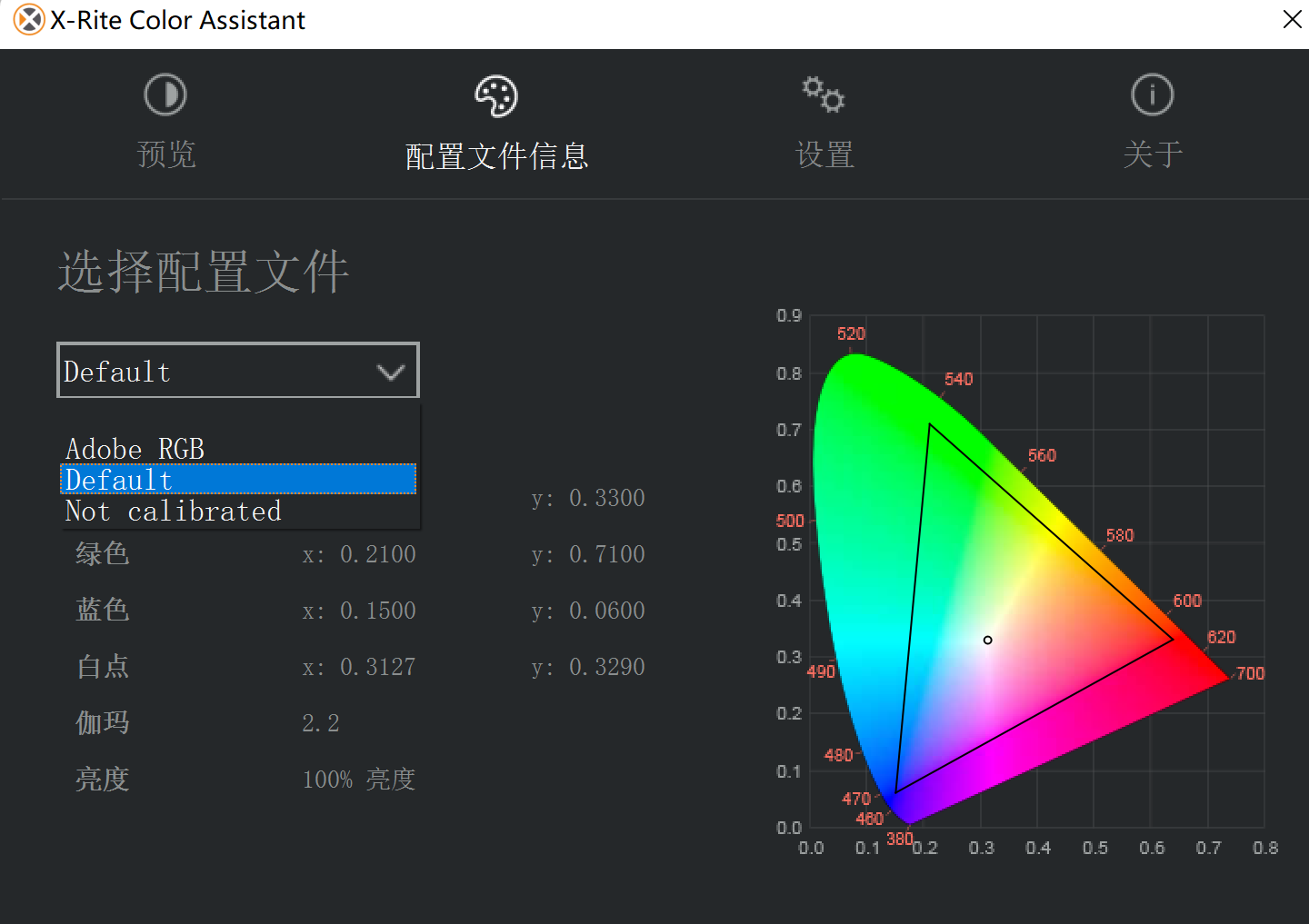
Task: Close the X-Rite Color Assistant window
Action: (1292, 19)
